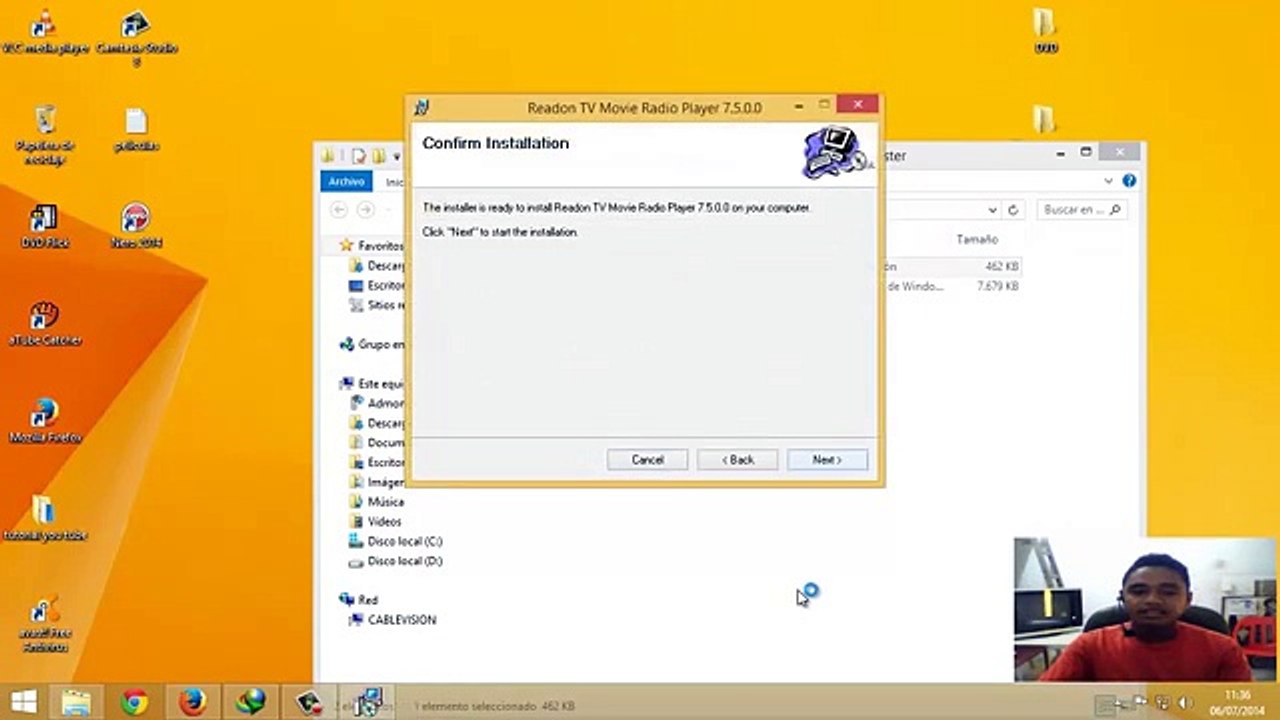
Task: Click the installer title bar icon
Action: [x=422, y=107]
